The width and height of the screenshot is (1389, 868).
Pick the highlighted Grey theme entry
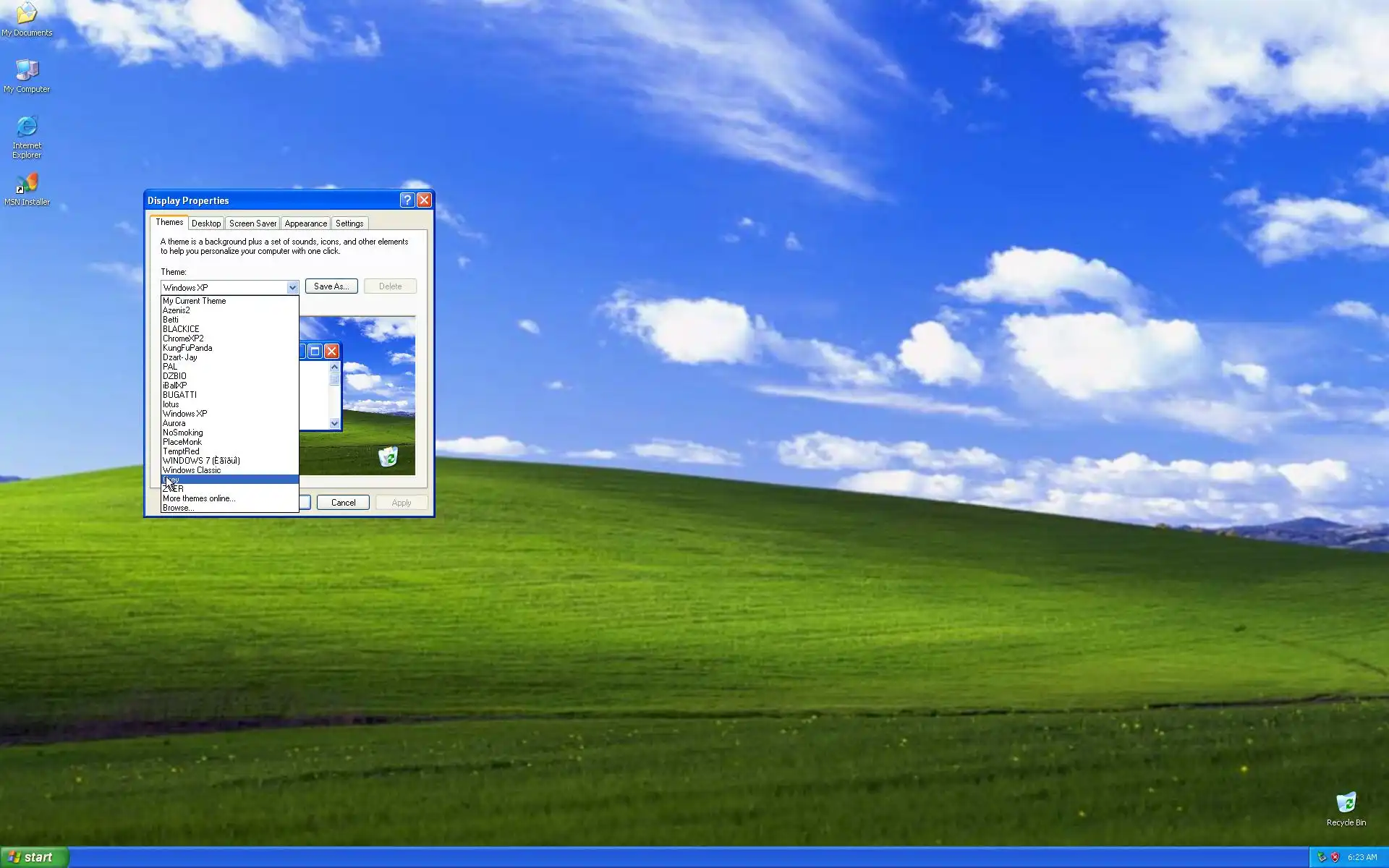coord(217,480)
